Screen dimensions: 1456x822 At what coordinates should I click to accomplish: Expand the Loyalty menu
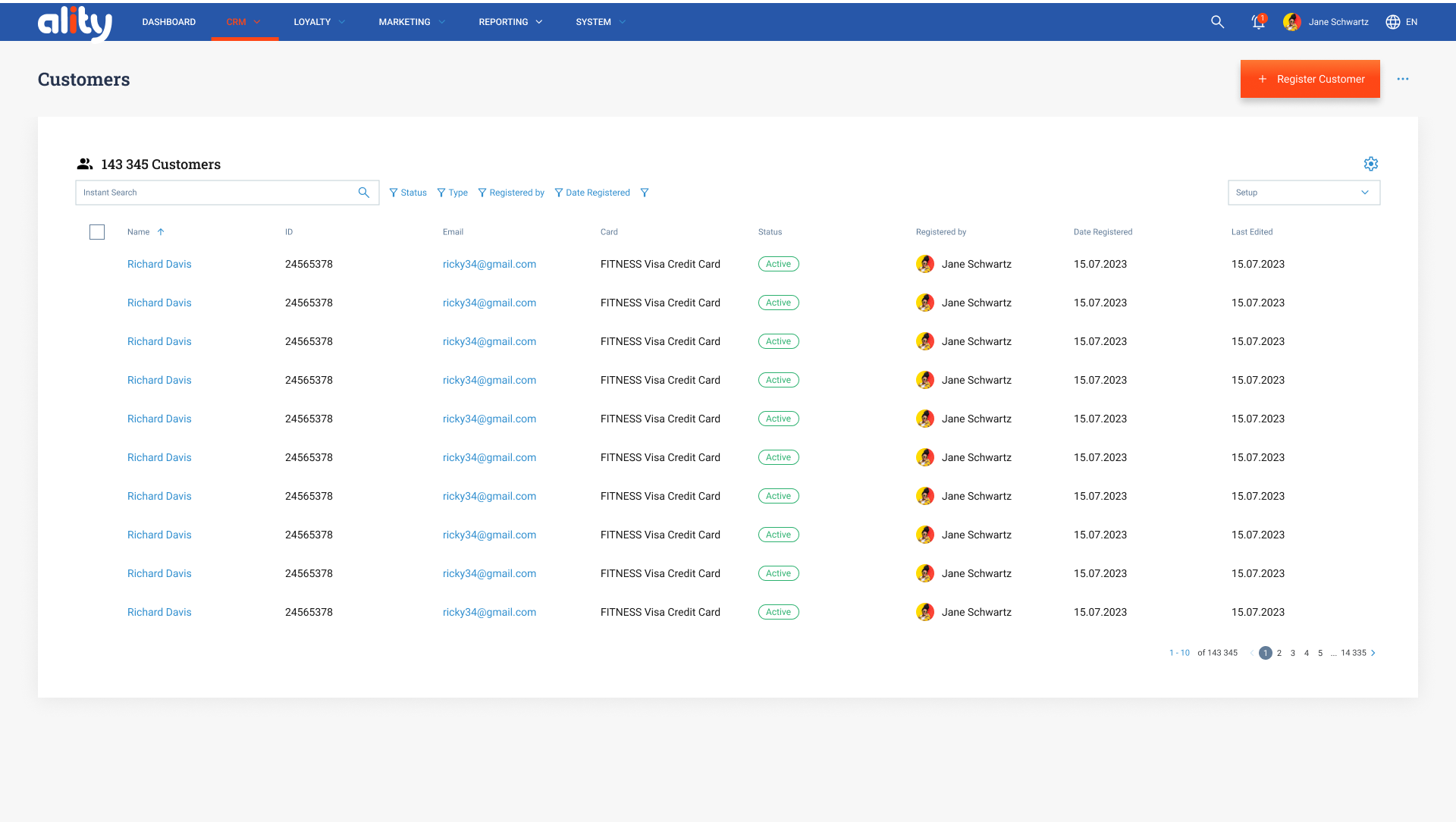tap(319, 22)
